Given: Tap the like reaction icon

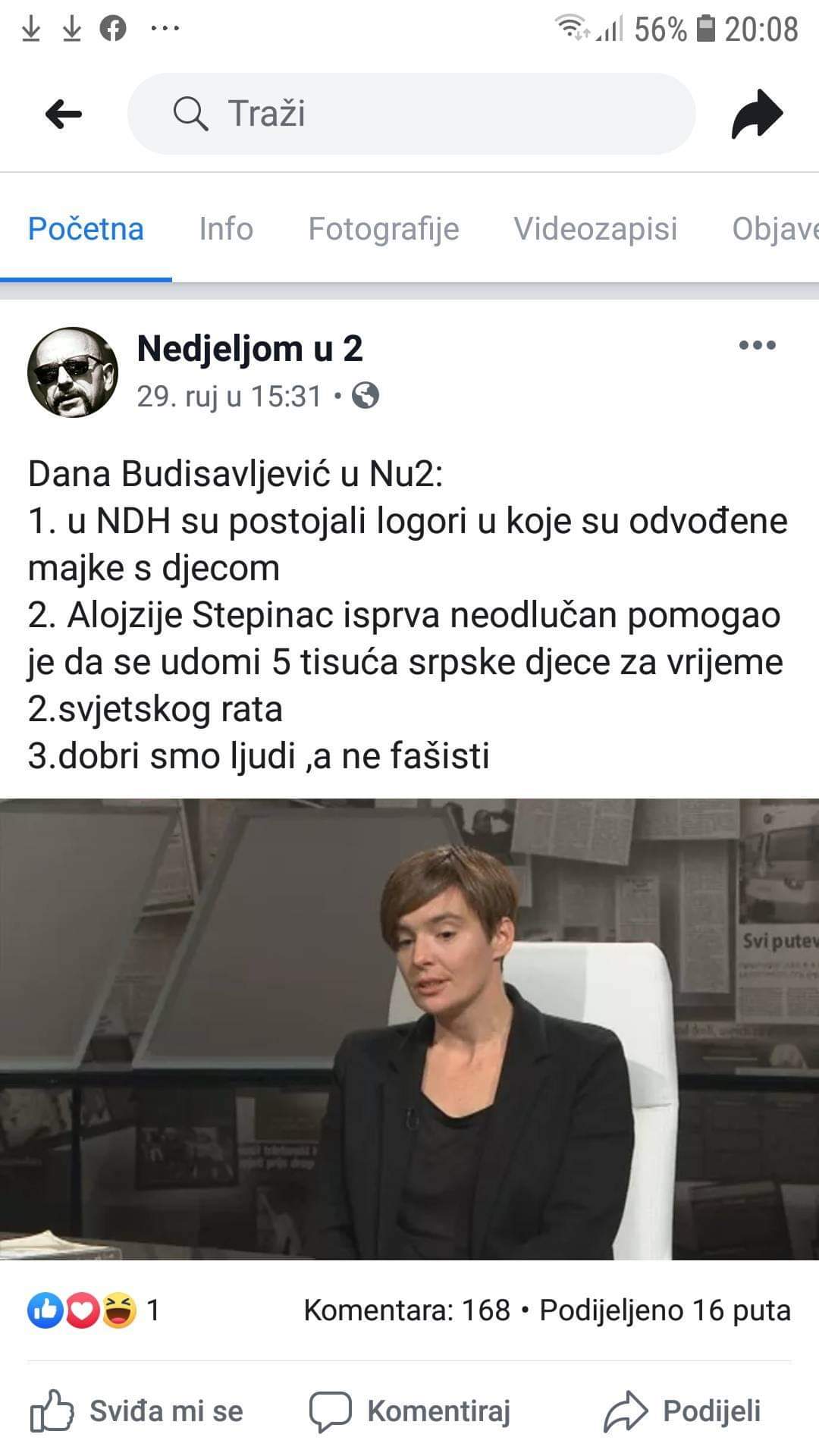Looking at the screenshot, I should coord(45,1311).
